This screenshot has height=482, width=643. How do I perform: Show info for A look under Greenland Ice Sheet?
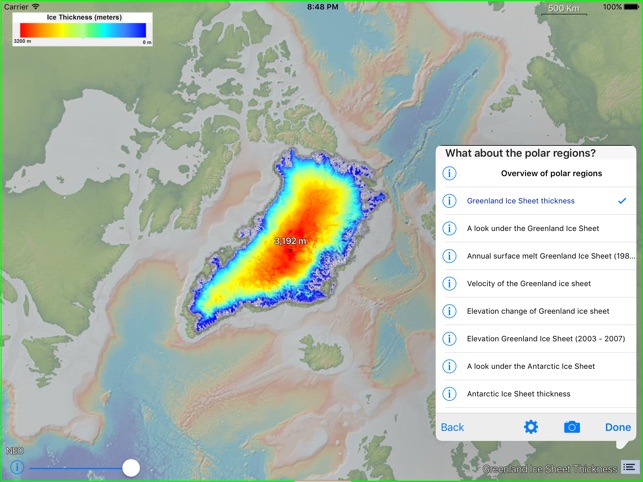[x=449, y=228]
